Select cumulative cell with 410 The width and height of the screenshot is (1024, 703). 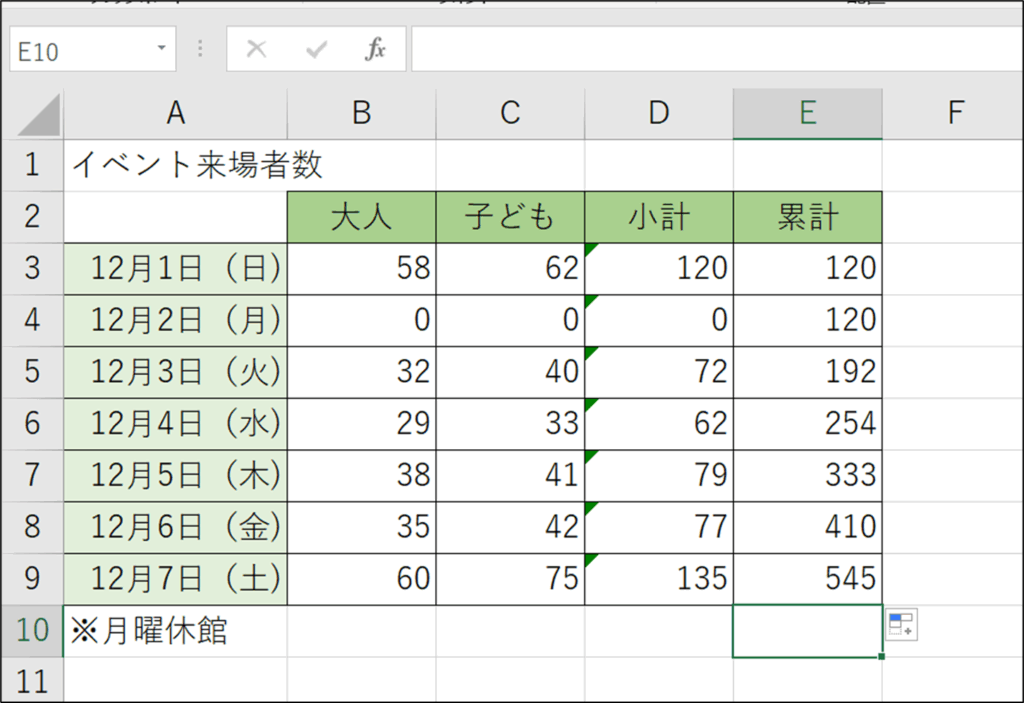coord(808,527)
